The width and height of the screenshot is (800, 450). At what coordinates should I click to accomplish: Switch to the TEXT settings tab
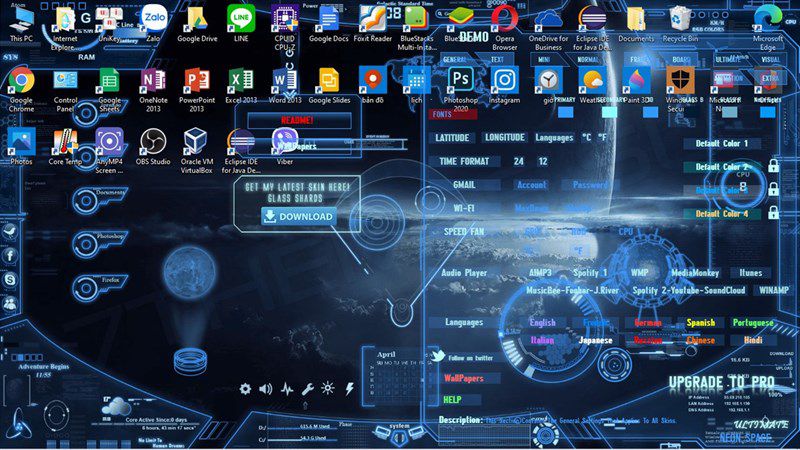click(497, 60)
